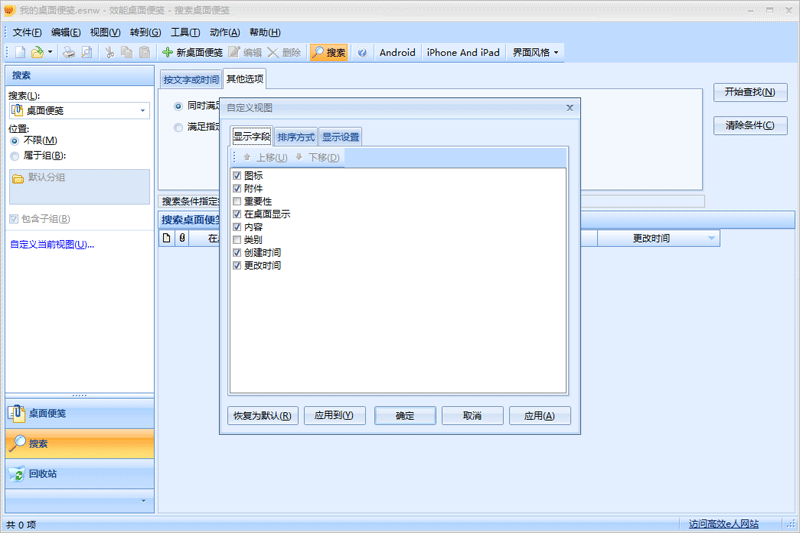Click the 访问高效e人网站 link in status bar
This screenshot has height=533, width=800.
click(x=723, y=524)
